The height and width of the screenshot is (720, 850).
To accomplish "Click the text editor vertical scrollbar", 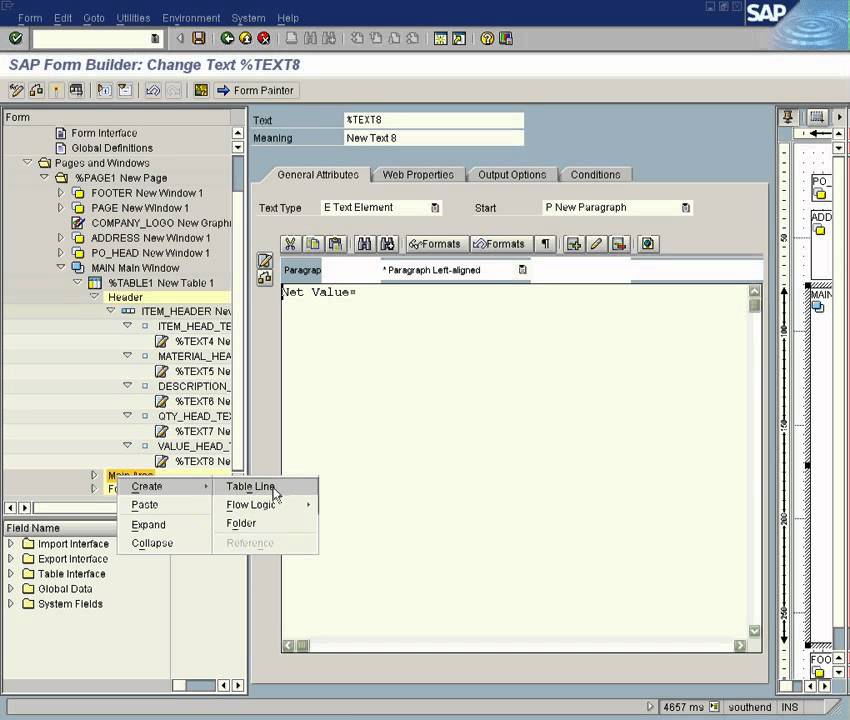I will (x=754, y=461).
